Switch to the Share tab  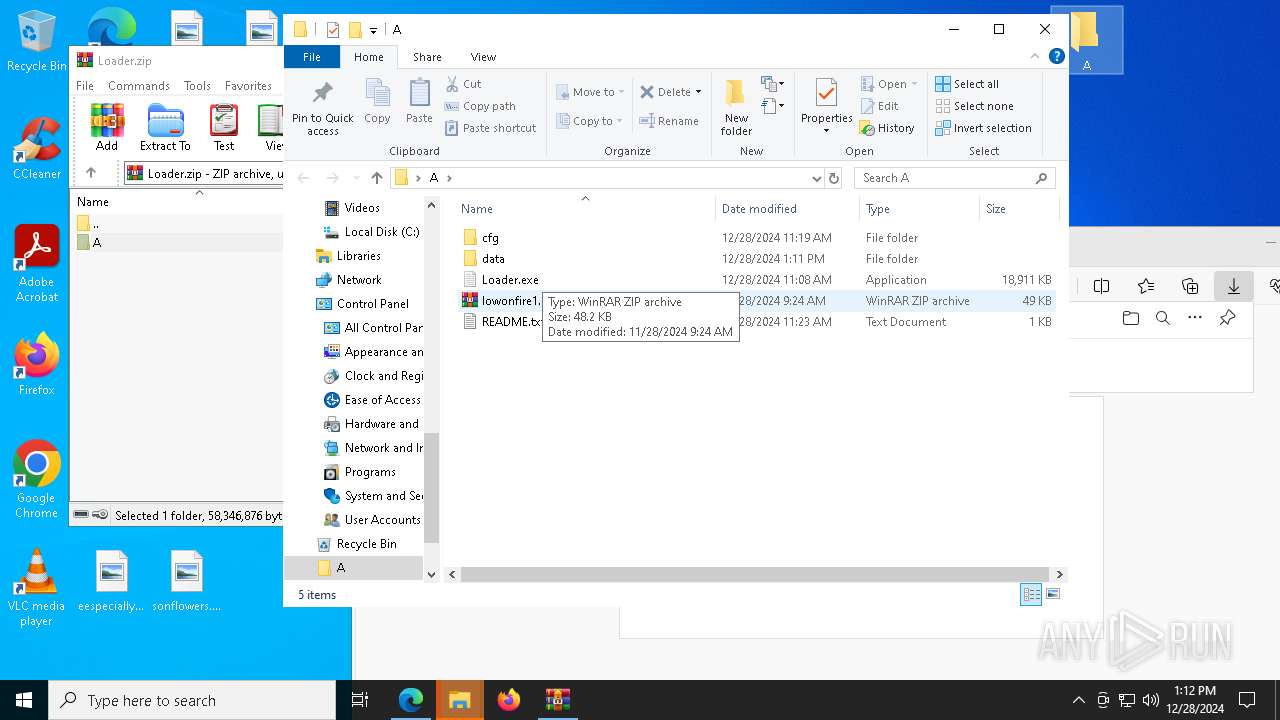click(x=427, y=57)
